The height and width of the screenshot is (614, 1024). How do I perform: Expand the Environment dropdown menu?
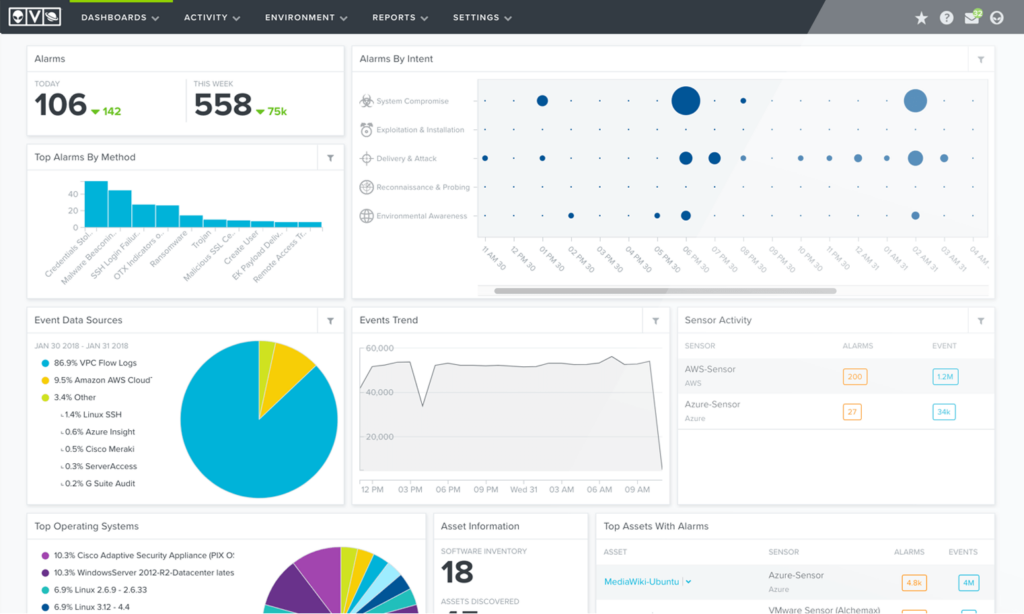(x=306, y=18)
